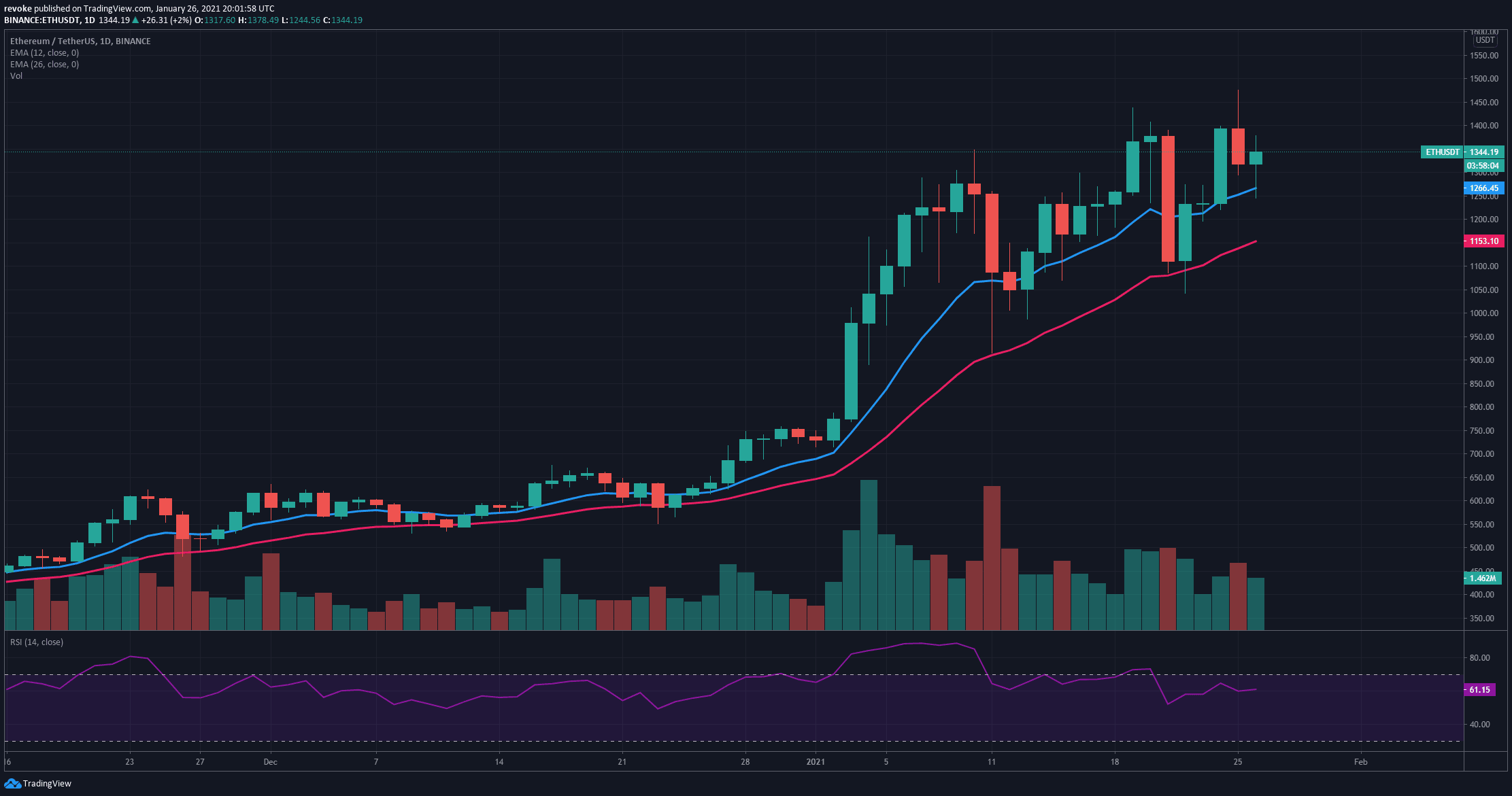Open the RSI (14, close) indicator legend
The width and height of the screenshot is (1512, 796).
(x=37, y=642)
